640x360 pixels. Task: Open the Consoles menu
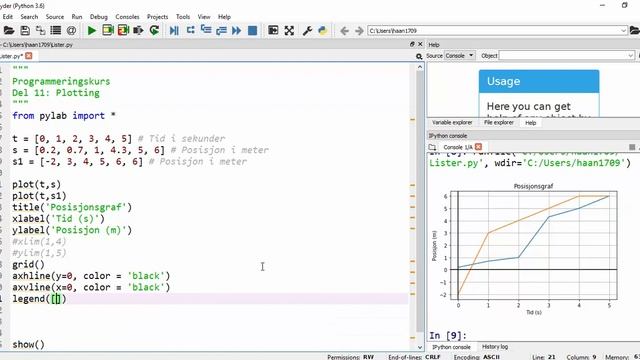click(127, 17)
